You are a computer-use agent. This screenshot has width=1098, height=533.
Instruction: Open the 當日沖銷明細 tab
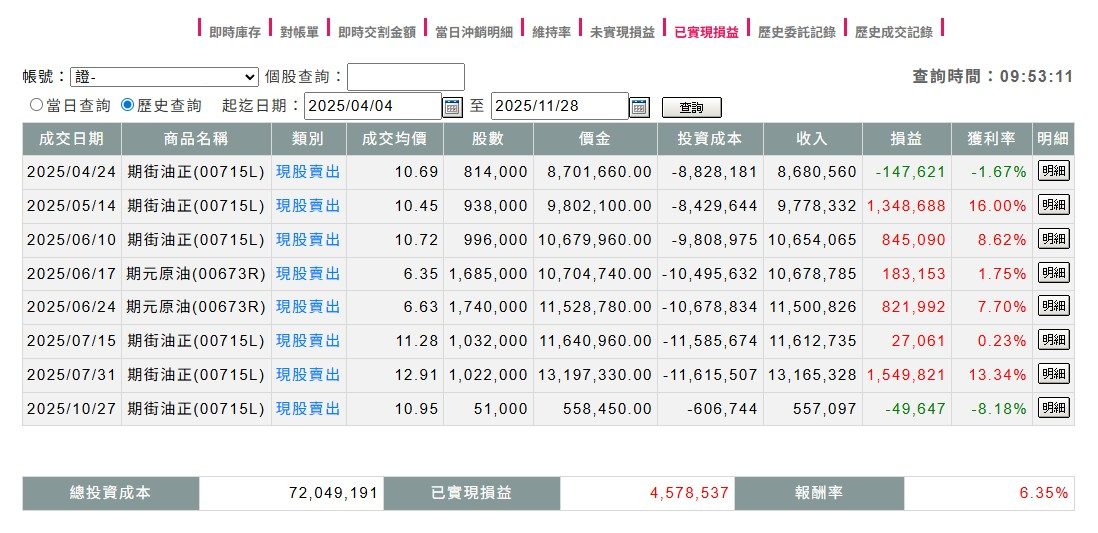[x=474, y=32]
